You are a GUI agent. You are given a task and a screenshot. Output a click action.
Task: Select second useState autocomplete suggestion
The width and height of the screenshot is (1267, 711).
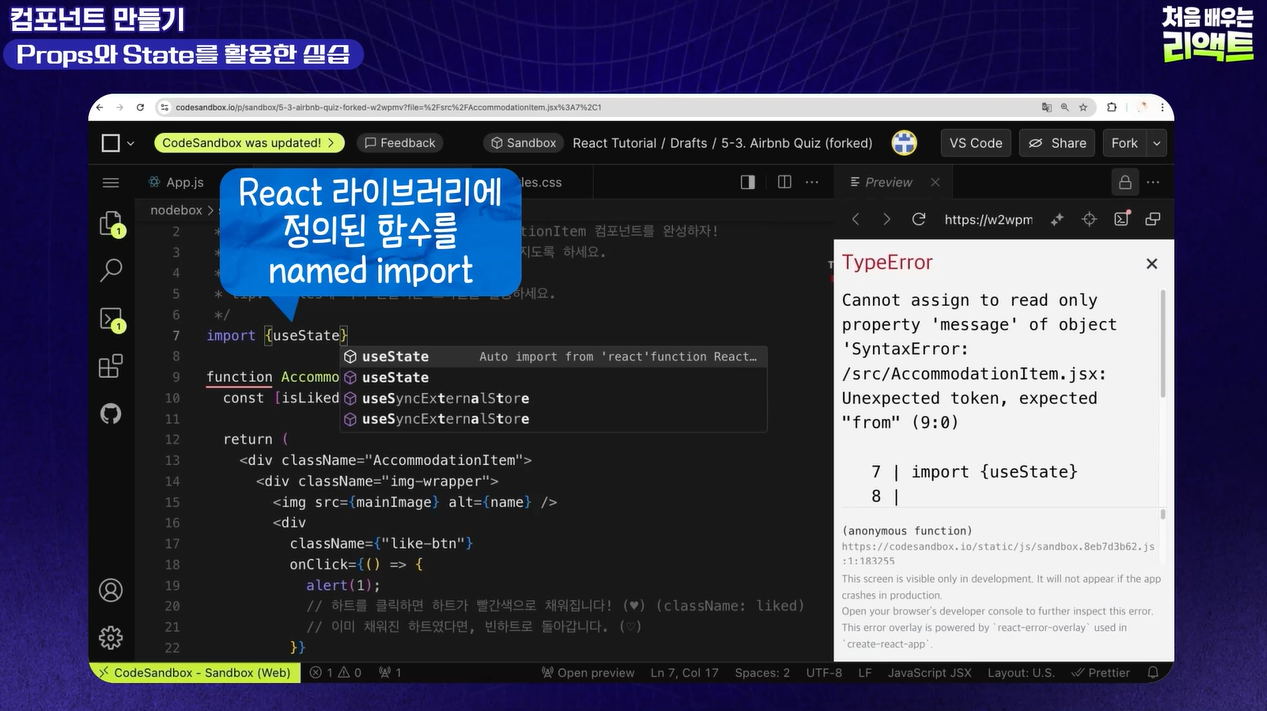point(553,377)
